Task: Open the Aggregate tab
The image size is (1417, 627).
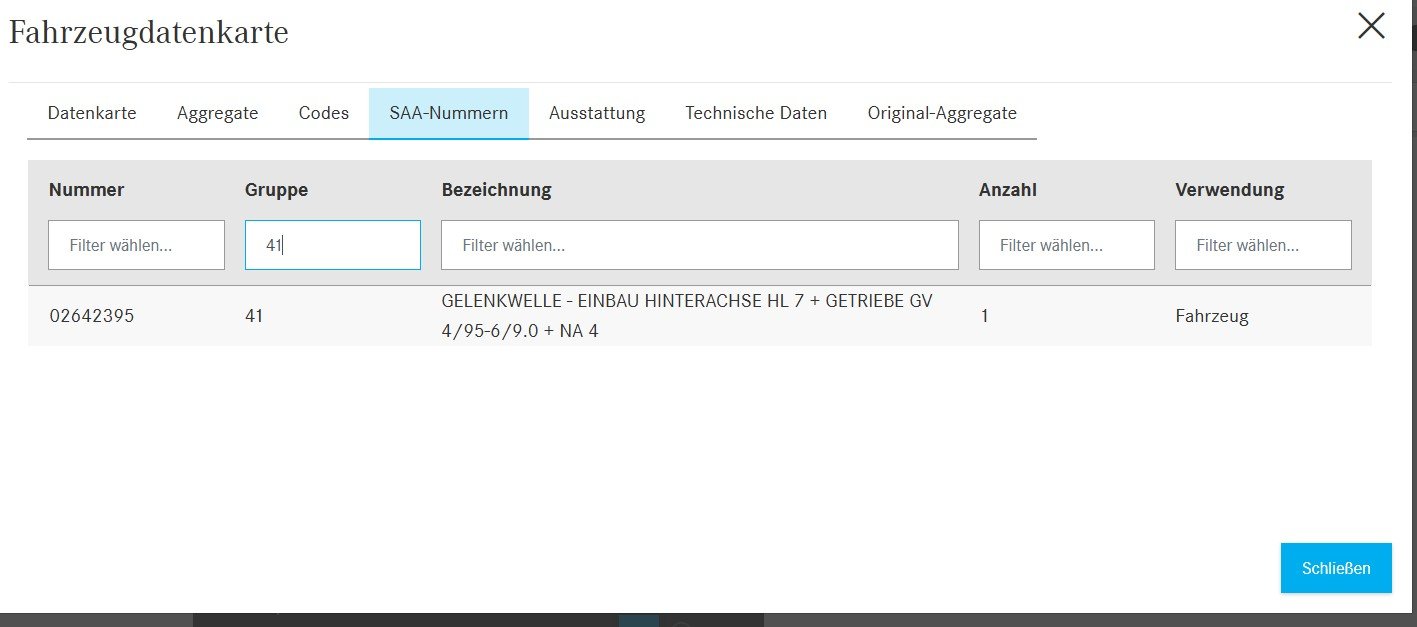Action: click(x=217, y=113)
